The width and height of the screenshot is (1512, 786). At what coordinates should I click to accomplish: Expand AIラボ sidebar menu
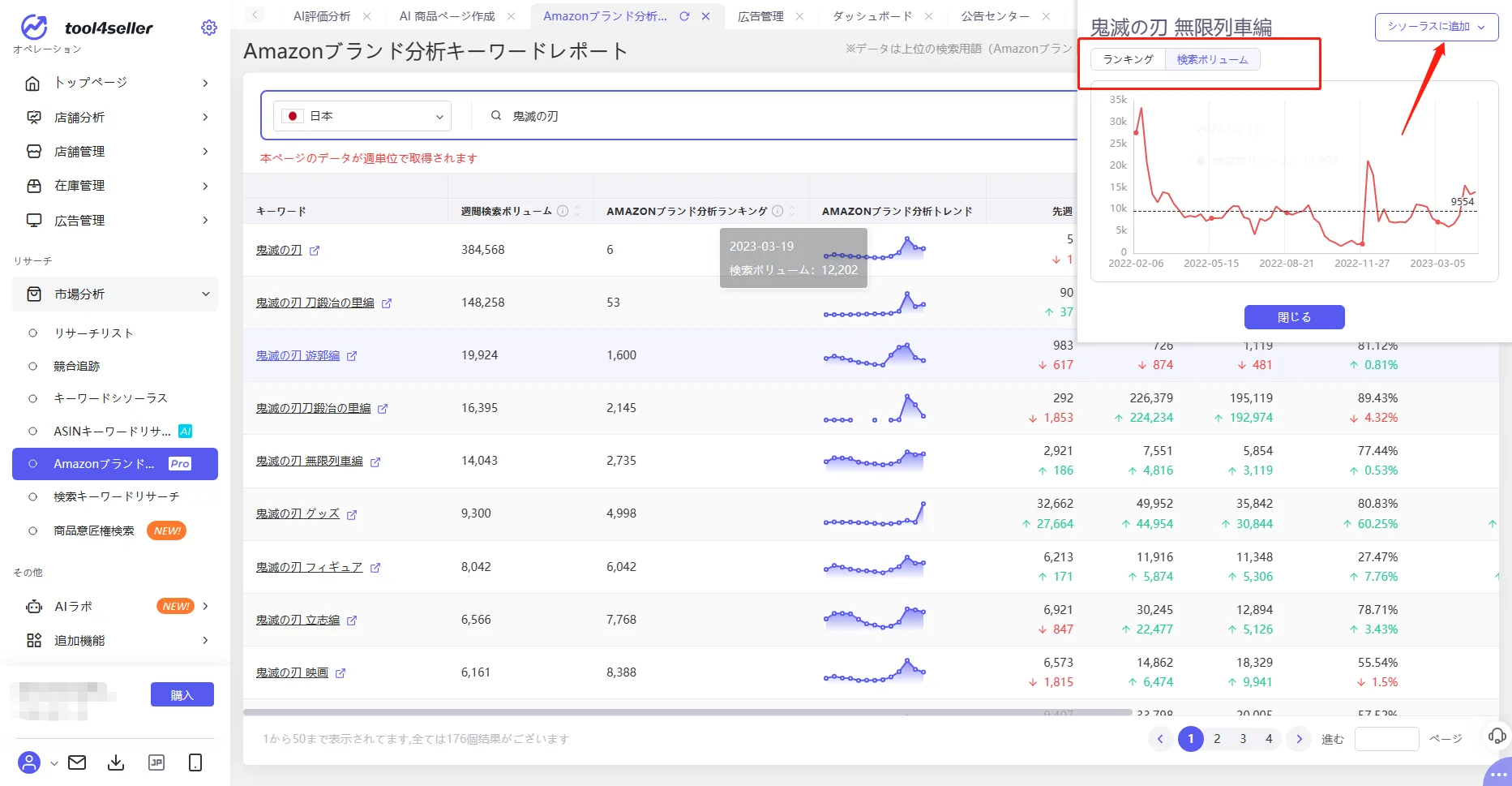pos(115,607)
